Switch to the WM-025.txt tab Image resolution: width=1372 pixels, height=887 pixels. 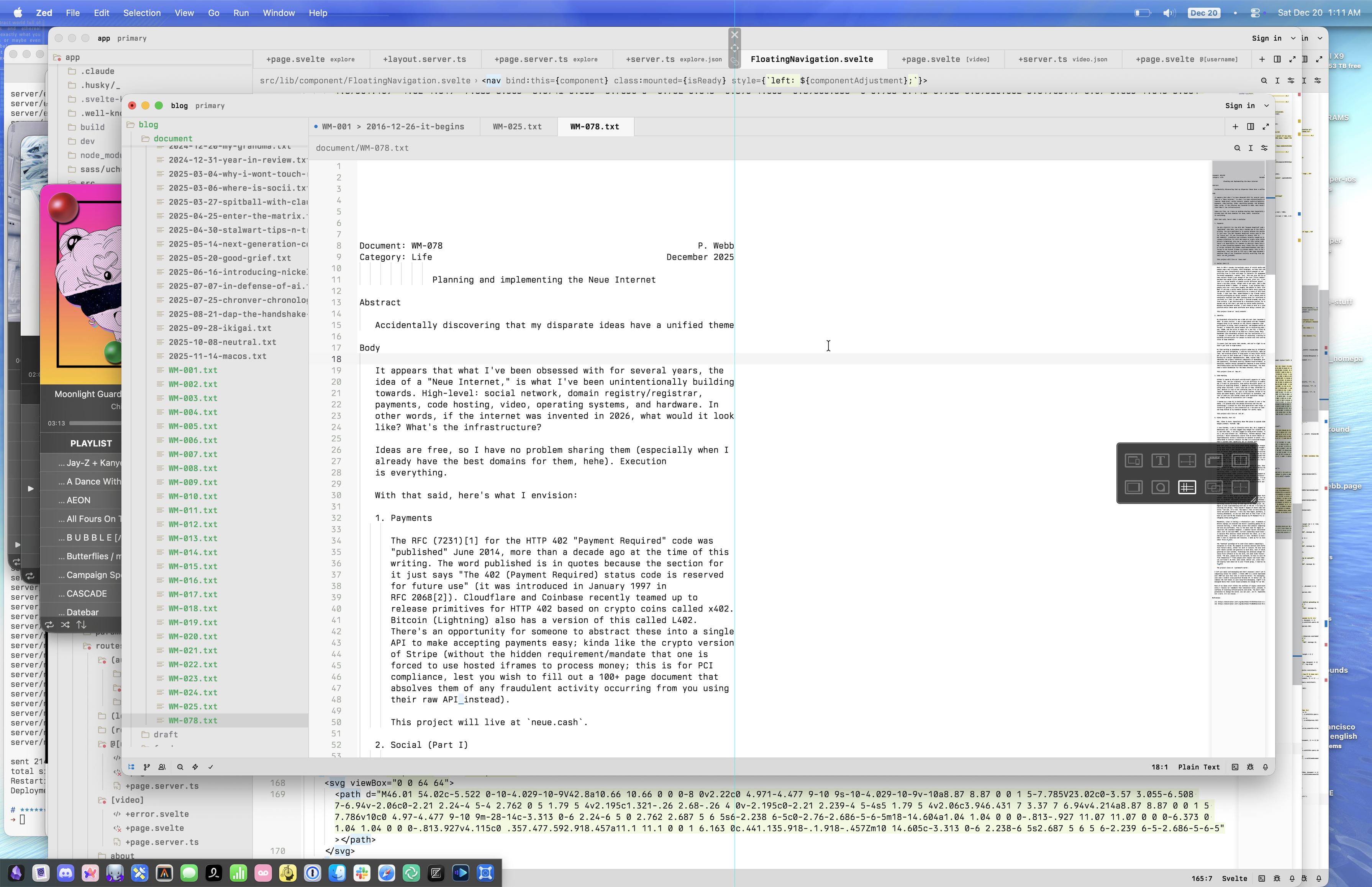(517, 126)
